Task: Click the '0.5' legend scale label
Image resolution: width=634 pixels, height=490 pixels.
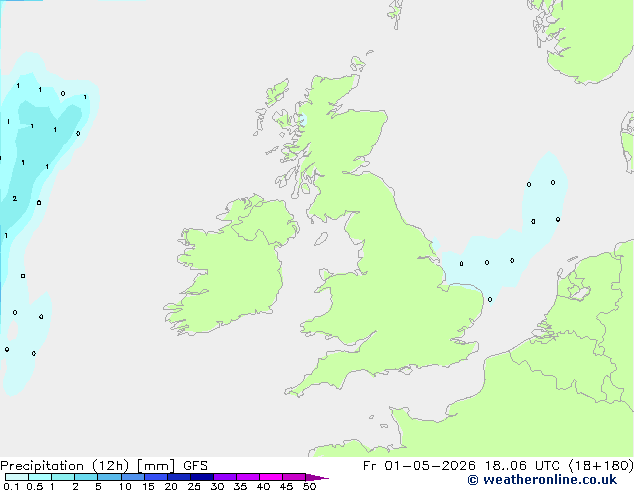Action: coord(35,486)
